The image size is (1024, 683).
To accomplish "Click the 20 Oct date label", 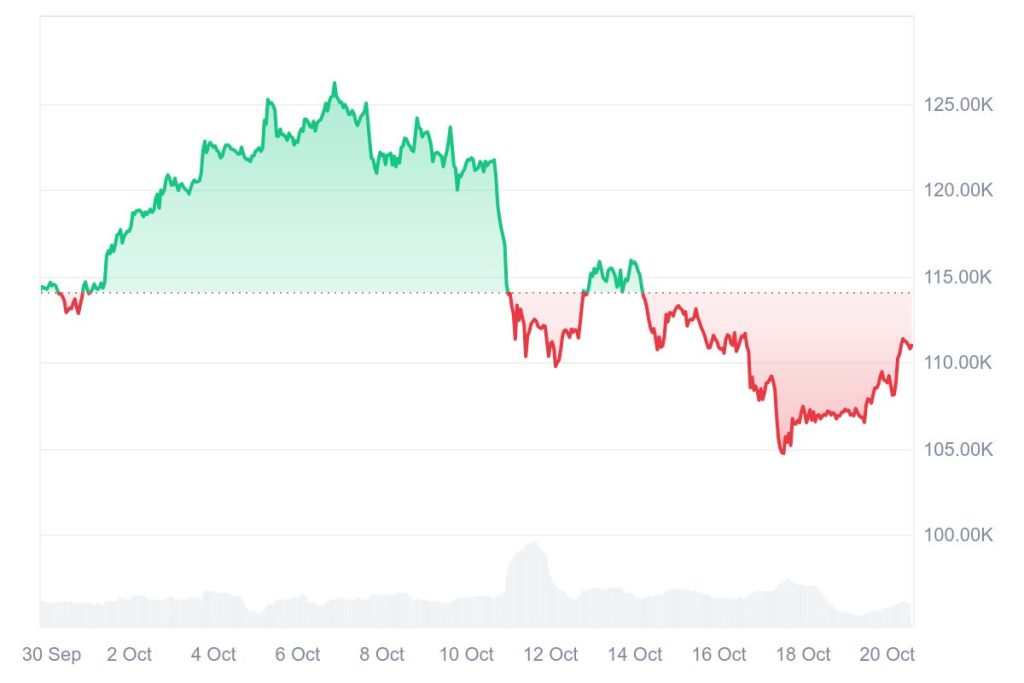I will coord(887,655).
